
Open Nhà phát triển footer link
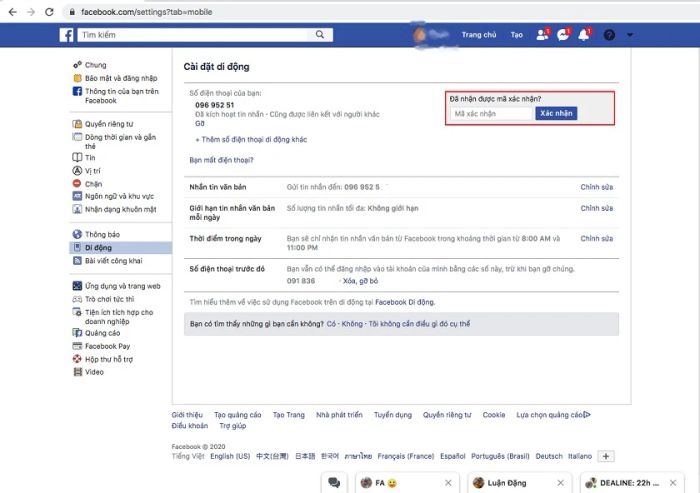pos(339,414)
